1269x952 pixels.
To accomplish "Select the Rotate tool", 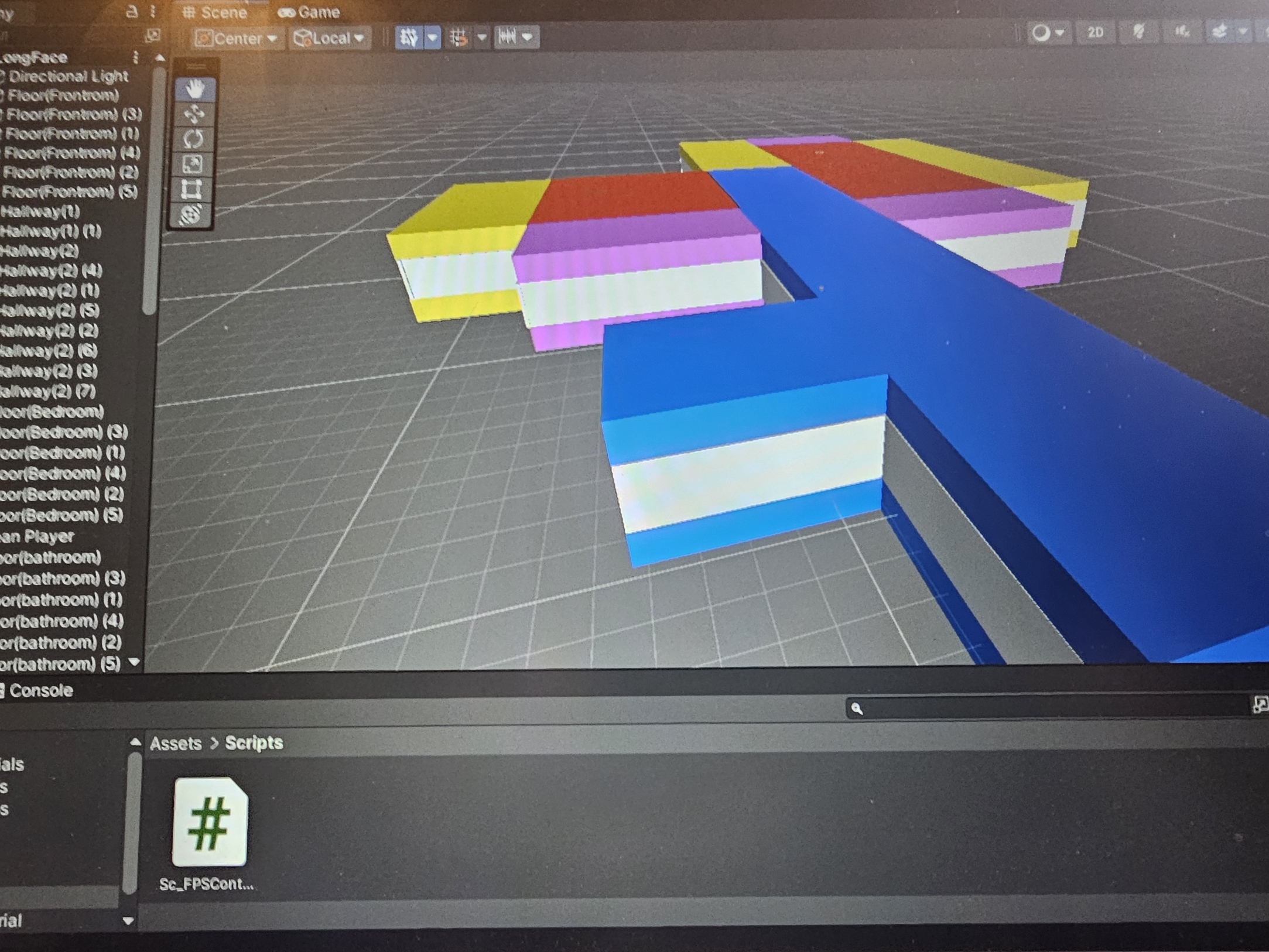I will 194,138.
